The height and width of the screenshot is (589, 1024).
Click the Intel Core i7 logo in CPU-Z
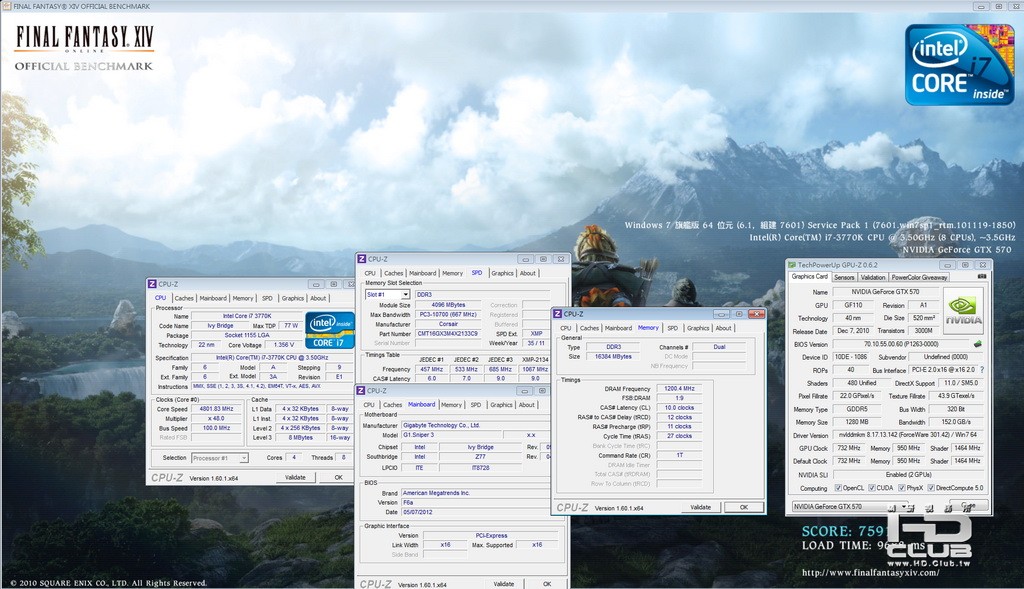[330, 330]
